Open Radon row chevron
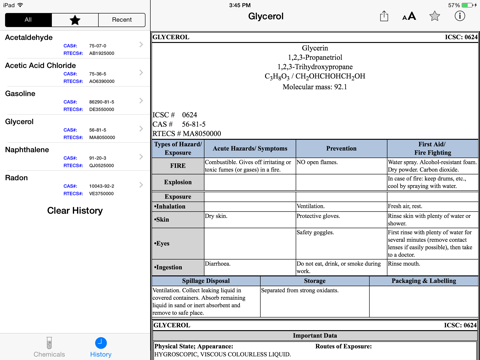Image resolution: width=480 pixels, height=360 pixels. click(141, 185)
